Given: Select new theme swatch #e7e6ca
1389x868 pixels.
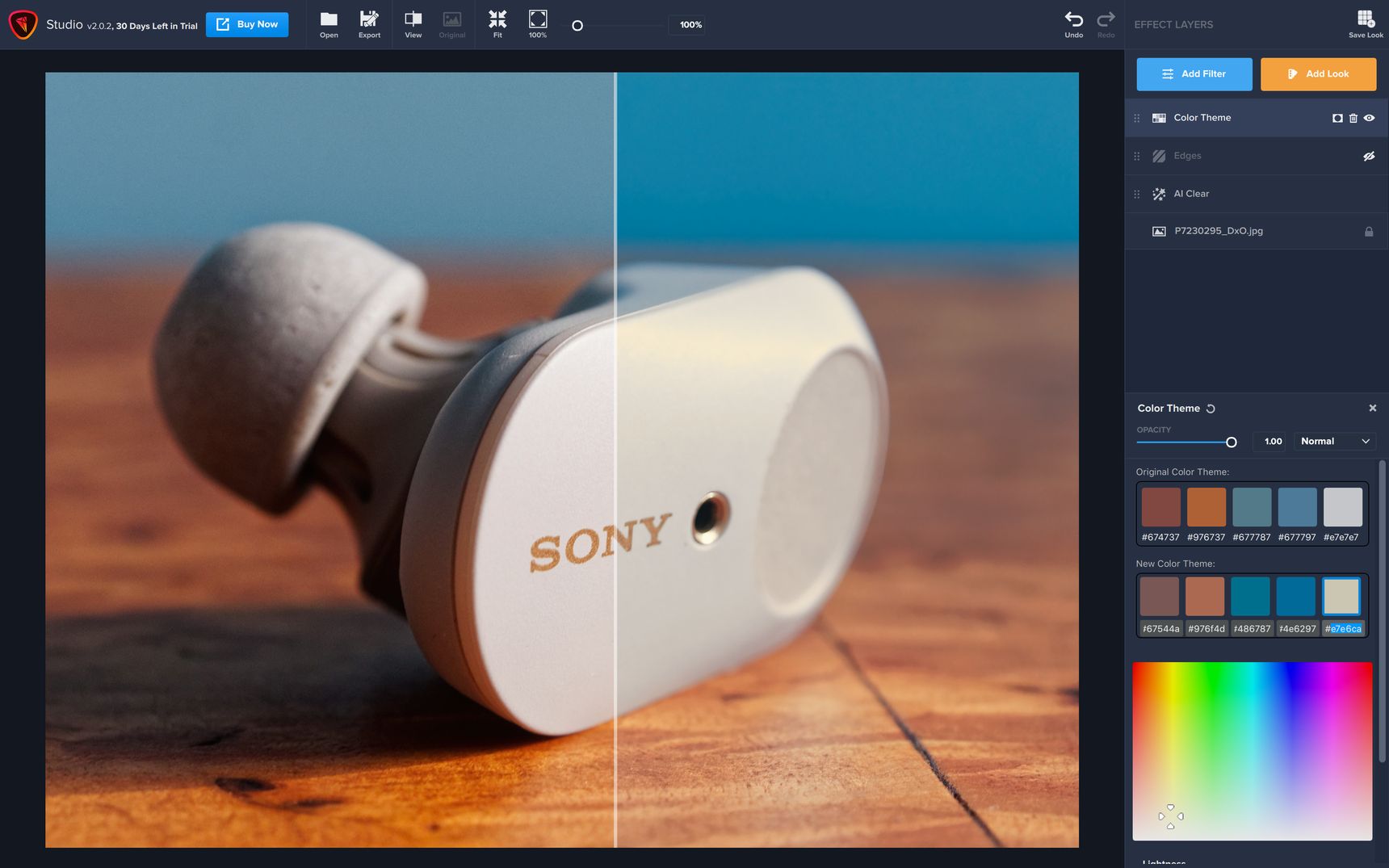Looking at the screenshot, I should tap(1341, 597).
